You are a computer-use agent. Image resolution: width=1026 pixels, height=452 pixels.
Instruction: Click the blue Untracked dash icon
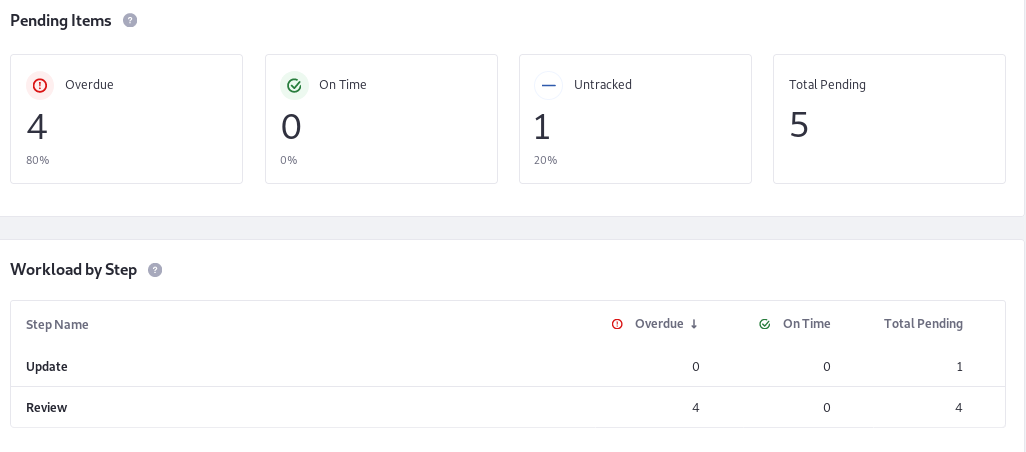(548, 85)
